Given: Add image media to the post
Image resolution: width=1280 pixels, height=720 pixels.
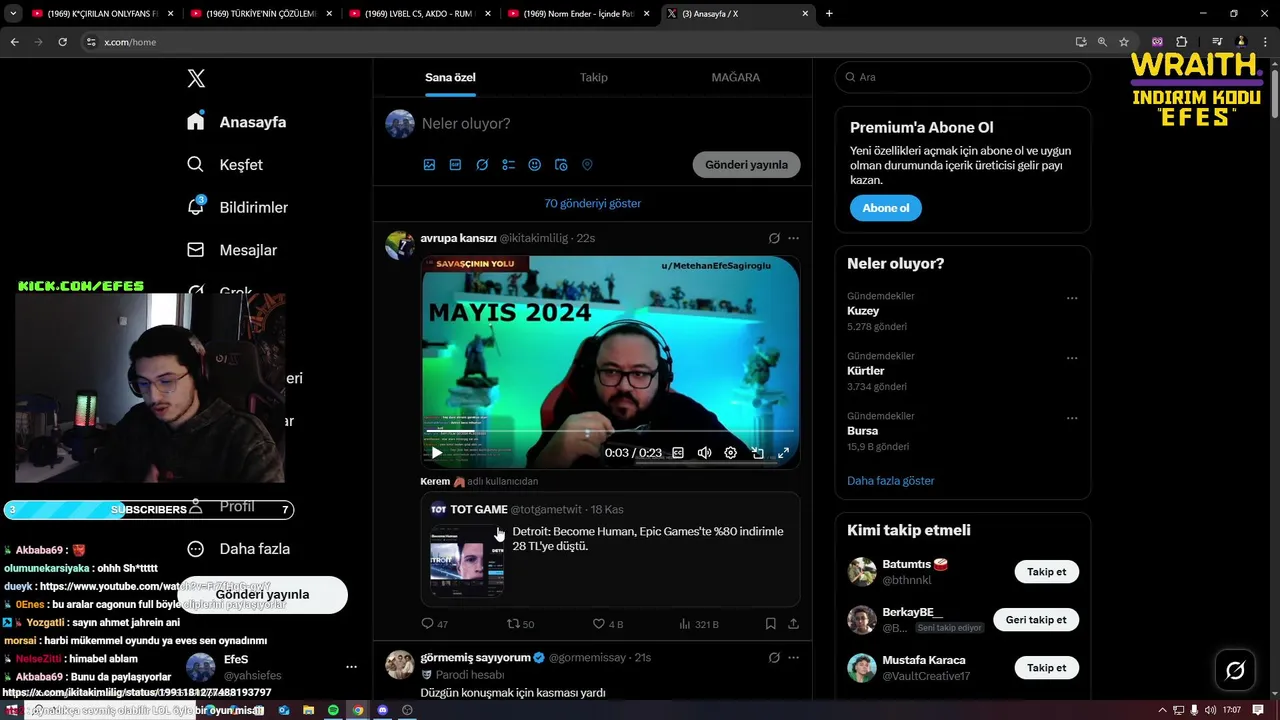Looking at the screenshot, I should tap(429, 165).
